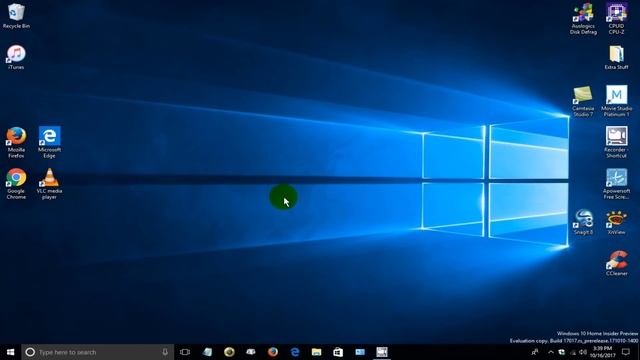Select the Camtasia Studio 7 shortcut

point(583,101)
